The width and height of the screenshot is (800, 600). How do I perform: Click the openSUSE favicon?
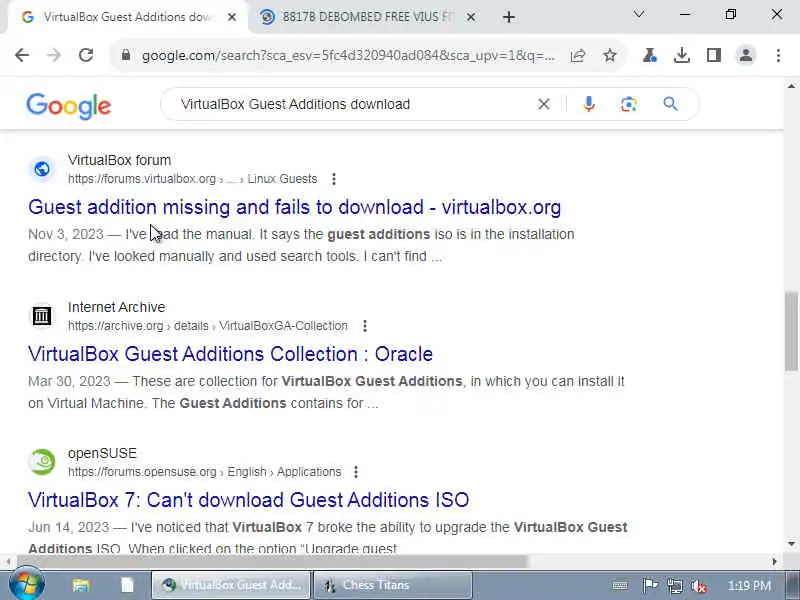tap(42, 462)
